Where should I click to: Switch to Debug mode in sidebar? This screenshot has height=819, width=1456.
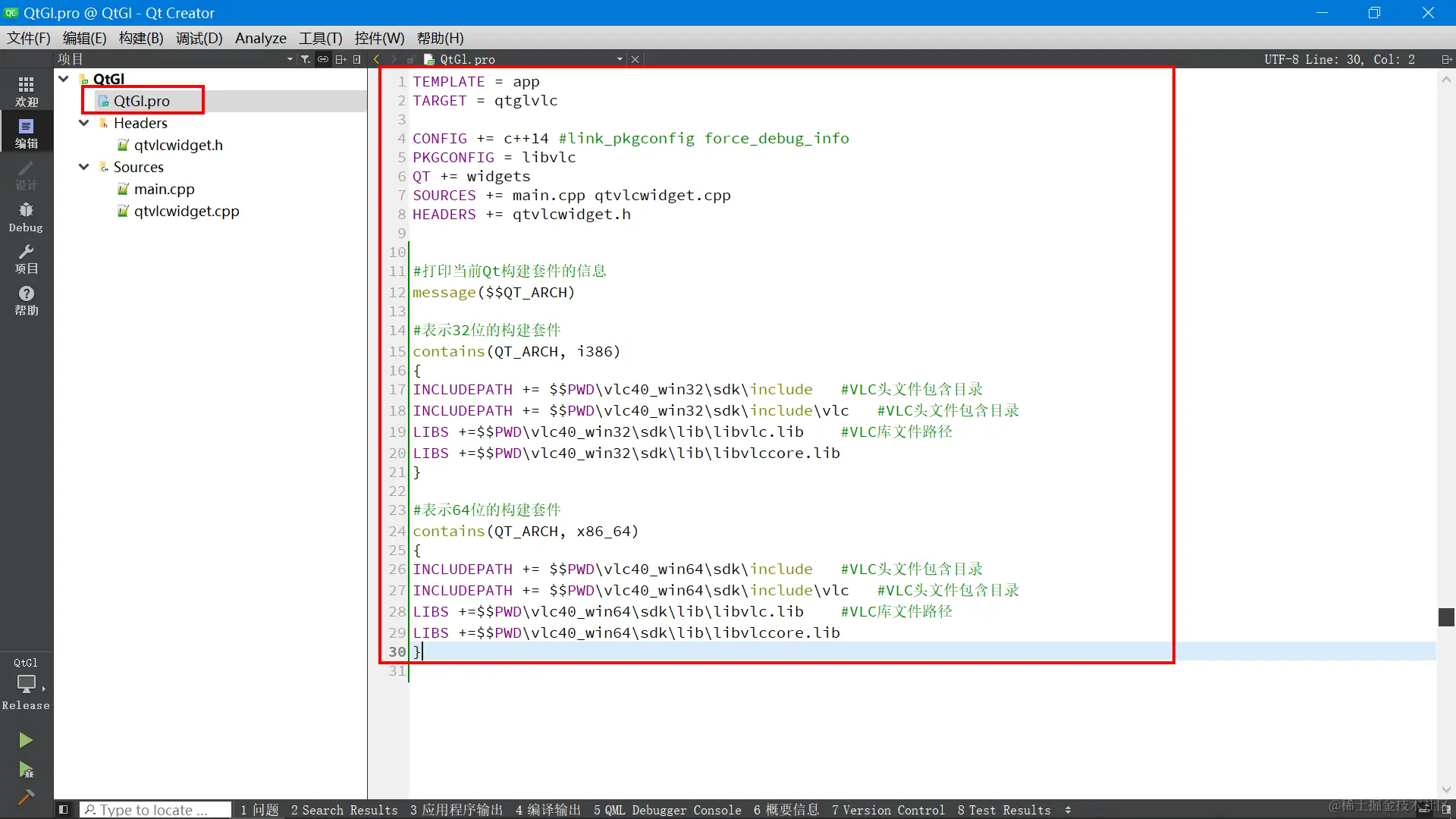pos(26,217)
